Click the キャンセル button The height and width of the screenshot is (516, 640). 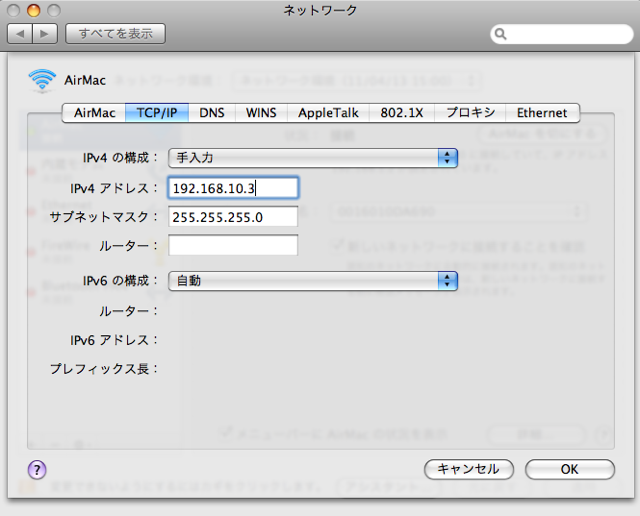[469, 469]
